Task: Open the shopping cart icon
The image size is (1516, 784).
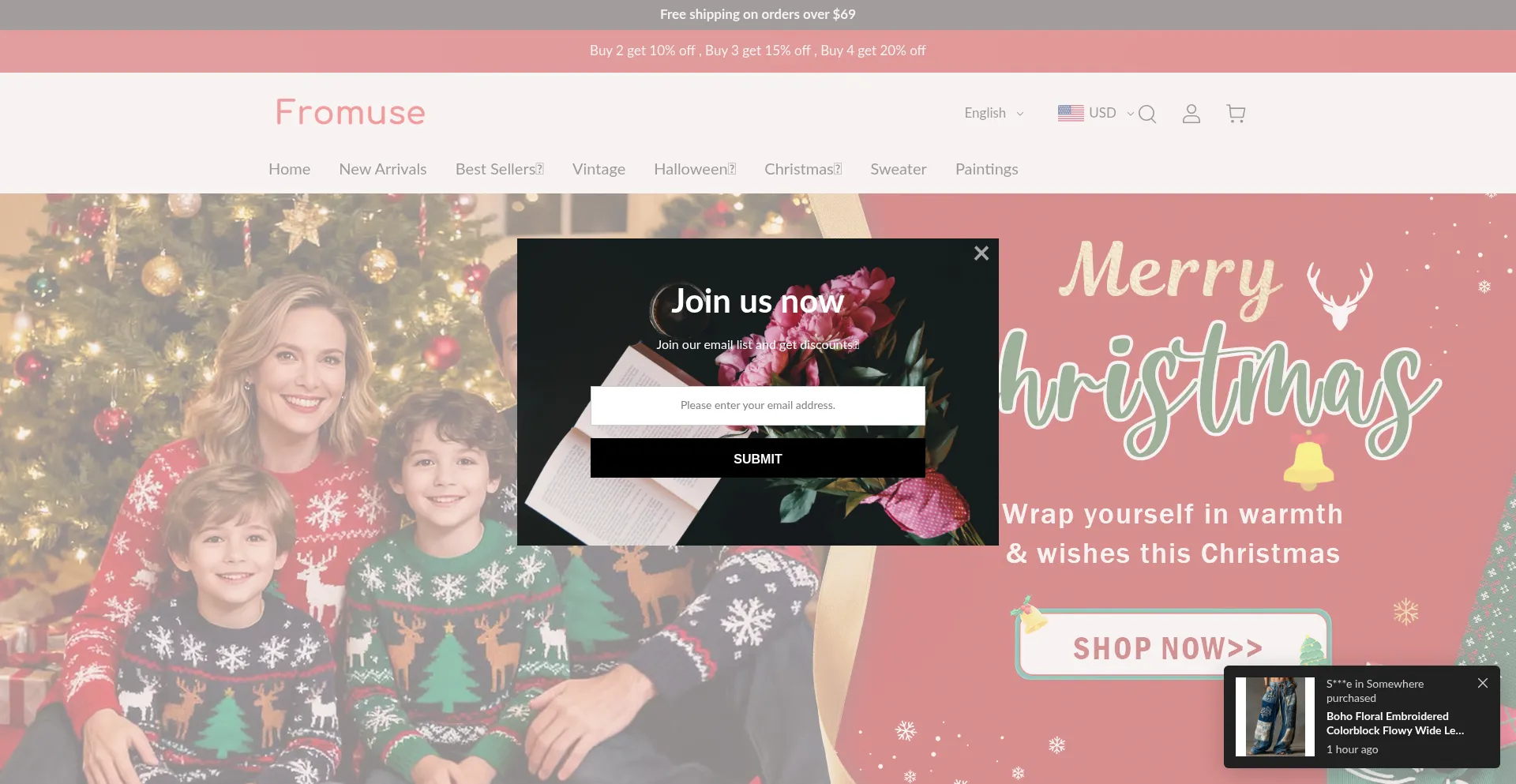Action: click(x=1236, y=114)
